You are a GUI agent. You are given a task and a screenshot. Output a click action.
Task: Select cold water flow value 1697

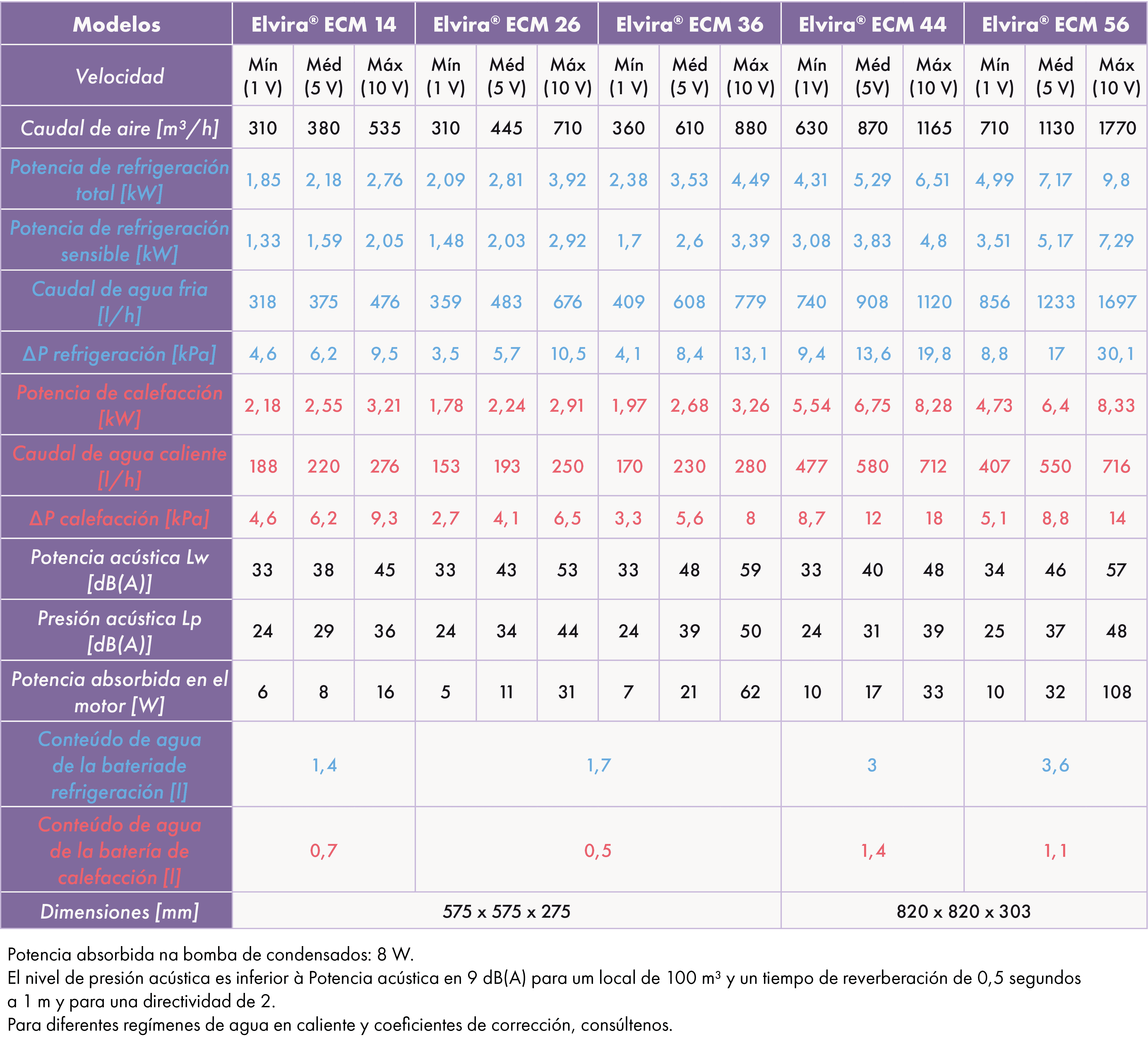(1117, 302)
